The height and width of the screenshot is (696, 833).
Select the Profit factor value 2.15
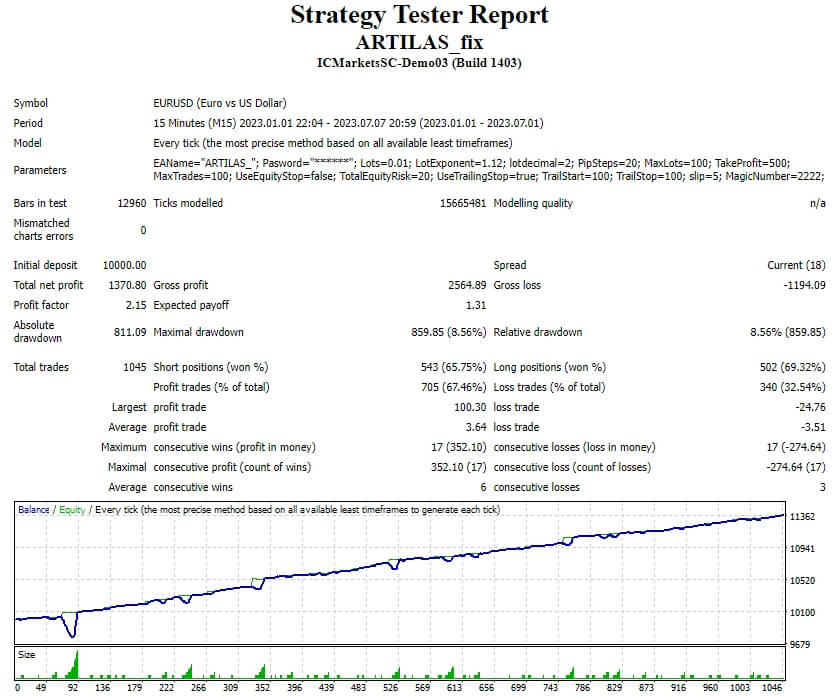(x=135, y=305)
